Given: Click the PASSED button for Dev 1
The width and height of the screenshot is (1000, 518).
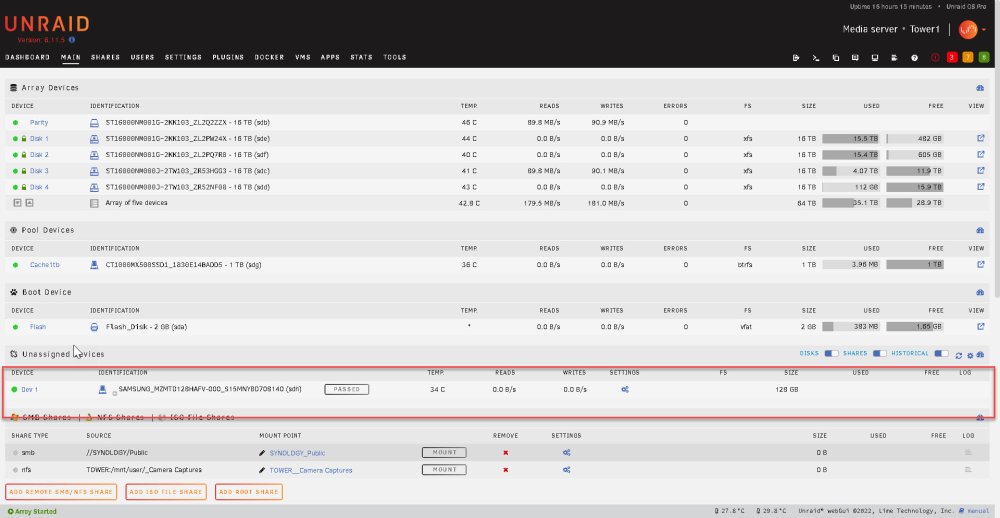Looking at the screenshot, I should [x=346, y=389].
